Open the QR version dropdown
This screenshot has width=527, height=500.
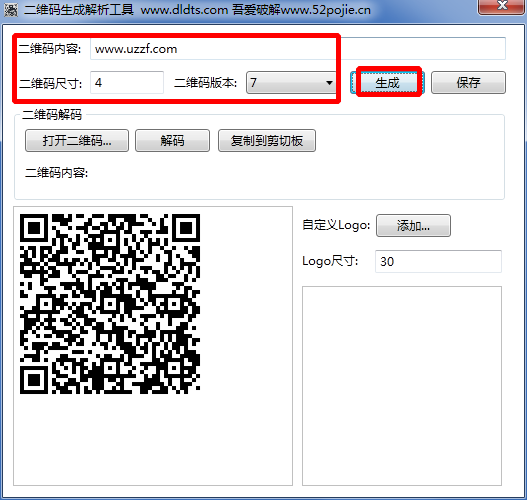(291, 82)
